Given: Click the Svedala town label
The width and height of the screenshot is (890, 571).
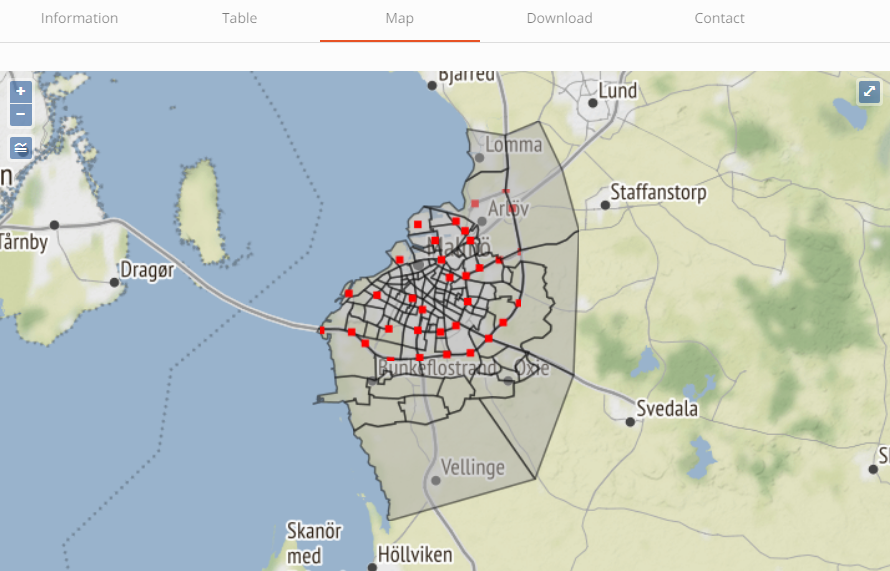Looking at the screenshot, I should [667, 408].
